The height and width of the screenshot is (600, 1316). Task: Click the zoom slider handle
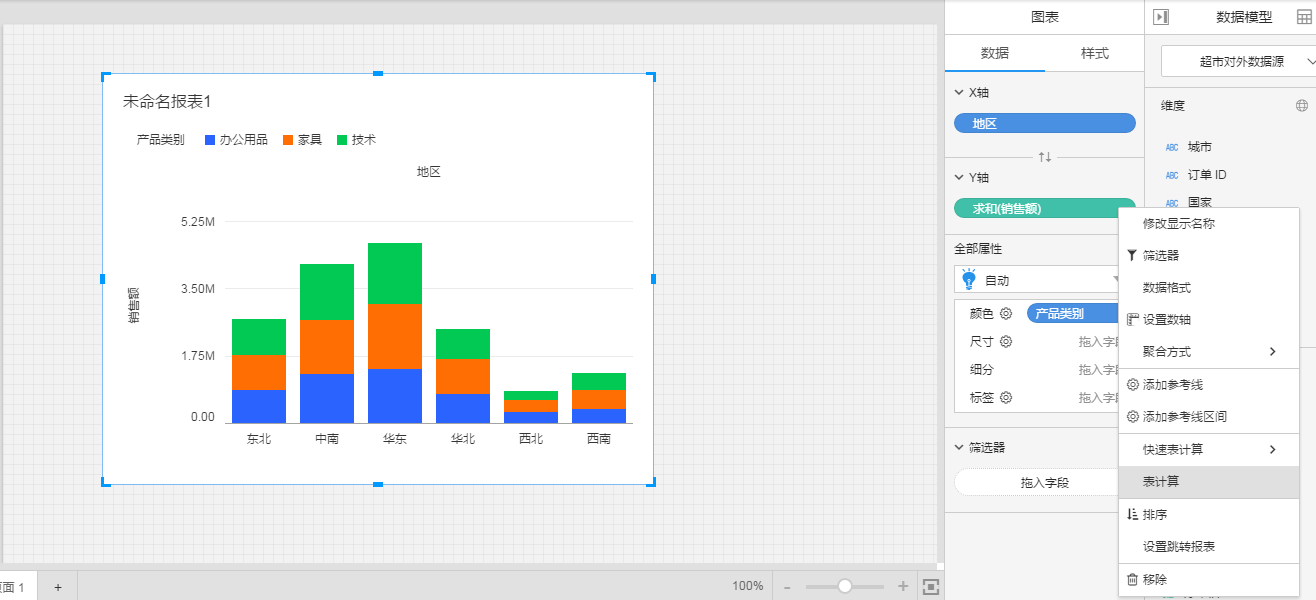coord(845,586)
